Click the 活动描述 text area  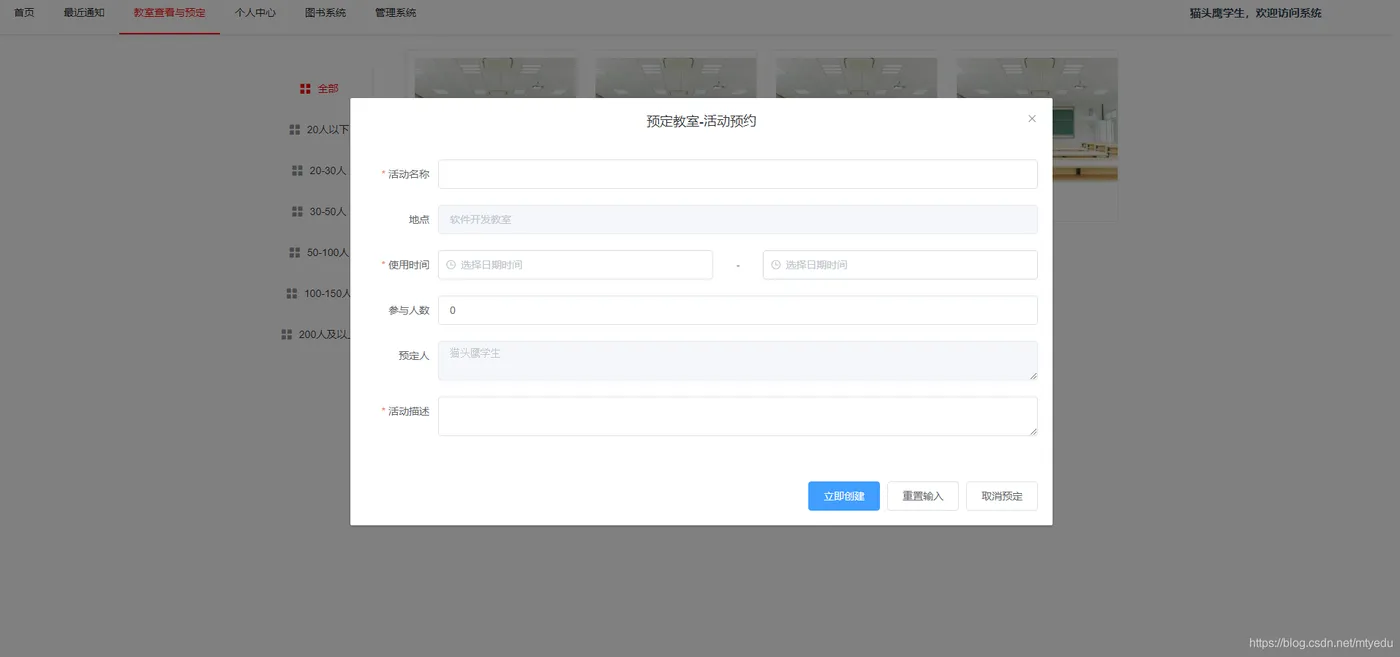tap(737, 416)
